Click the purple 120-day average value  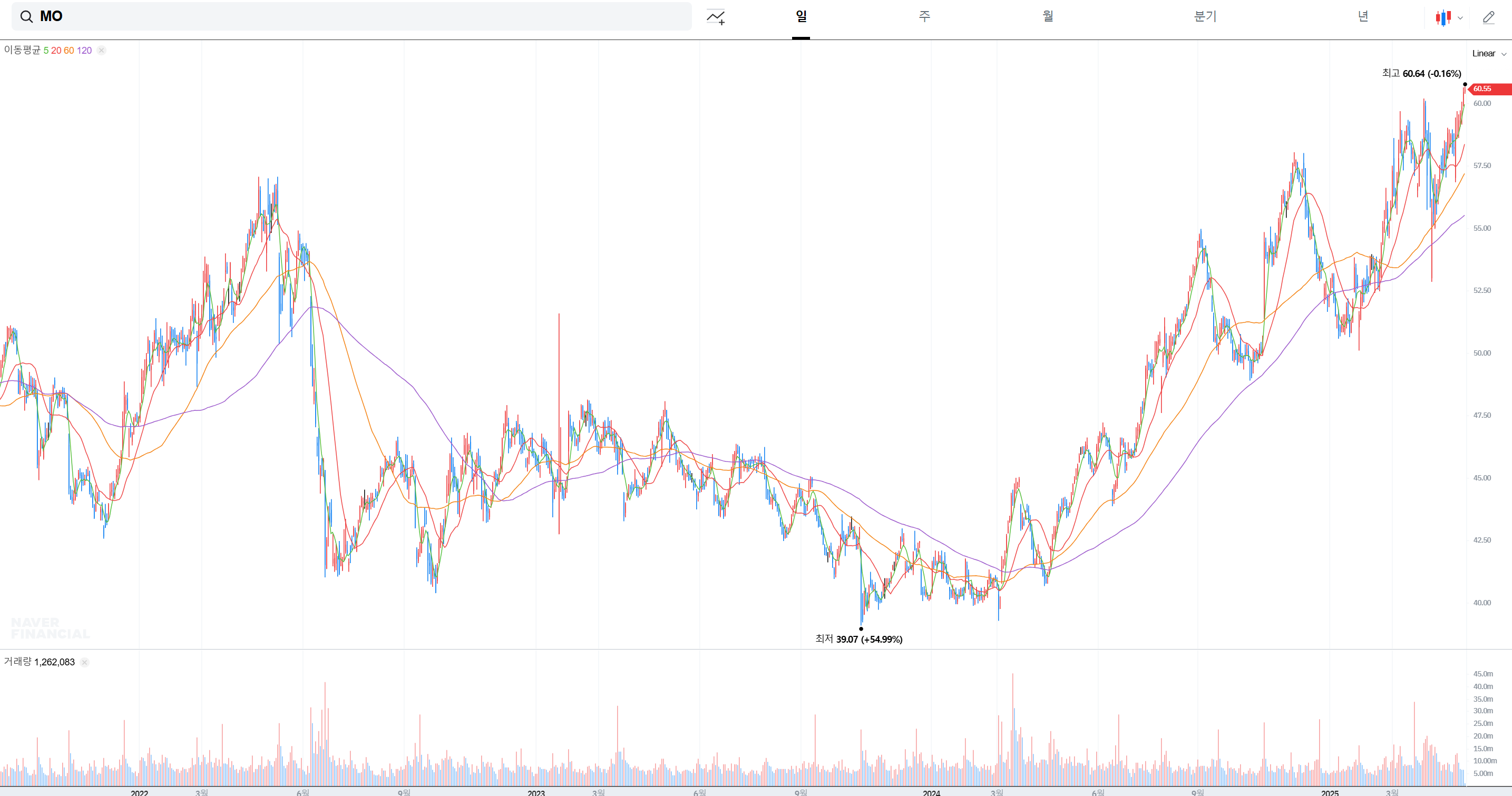tap(84, 51)
